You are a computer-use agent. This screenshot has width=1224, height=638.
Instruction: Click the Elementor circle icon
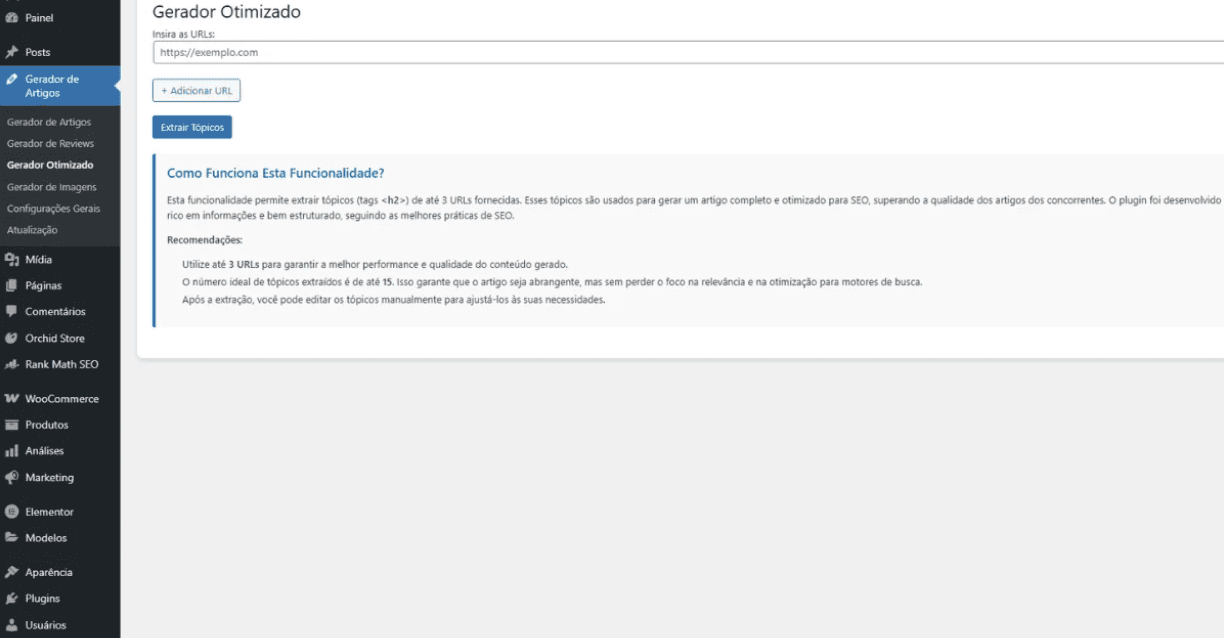[12, 512]
